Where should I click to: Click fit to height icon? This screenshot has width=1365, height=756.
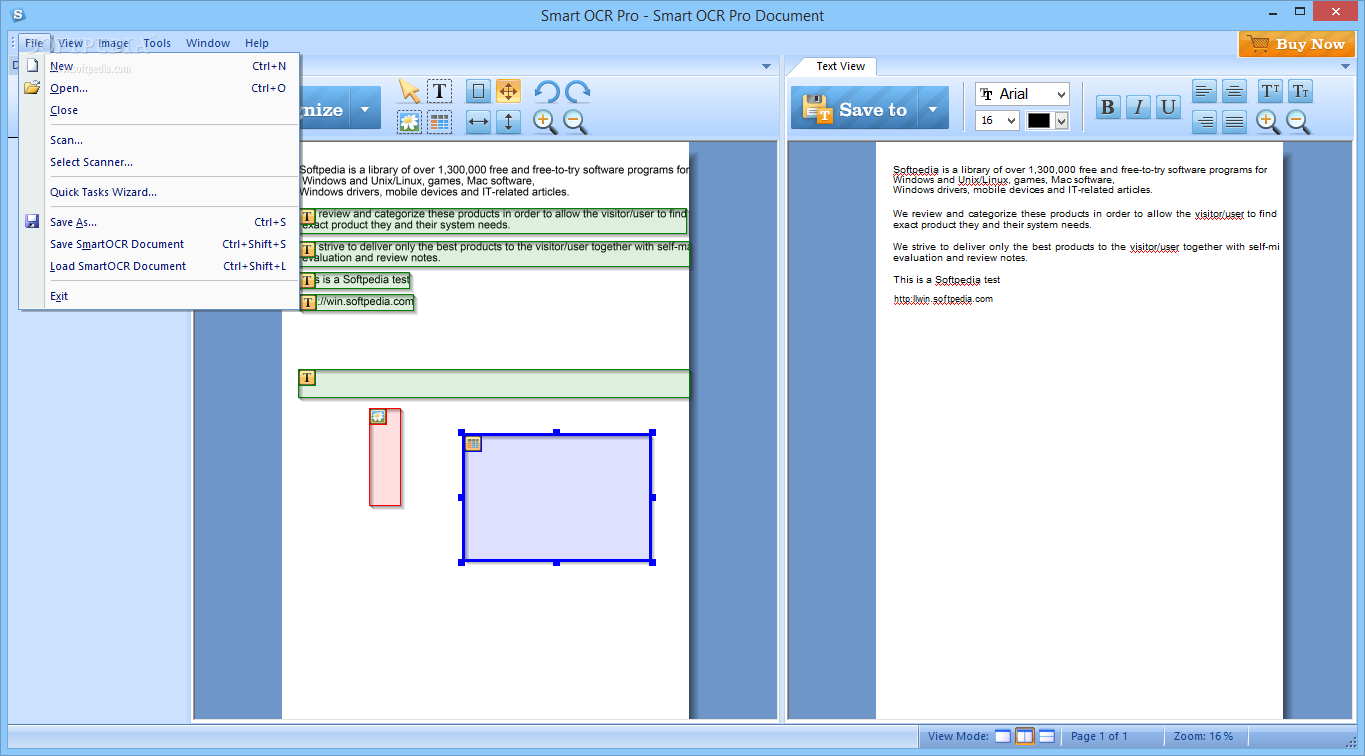508,122
